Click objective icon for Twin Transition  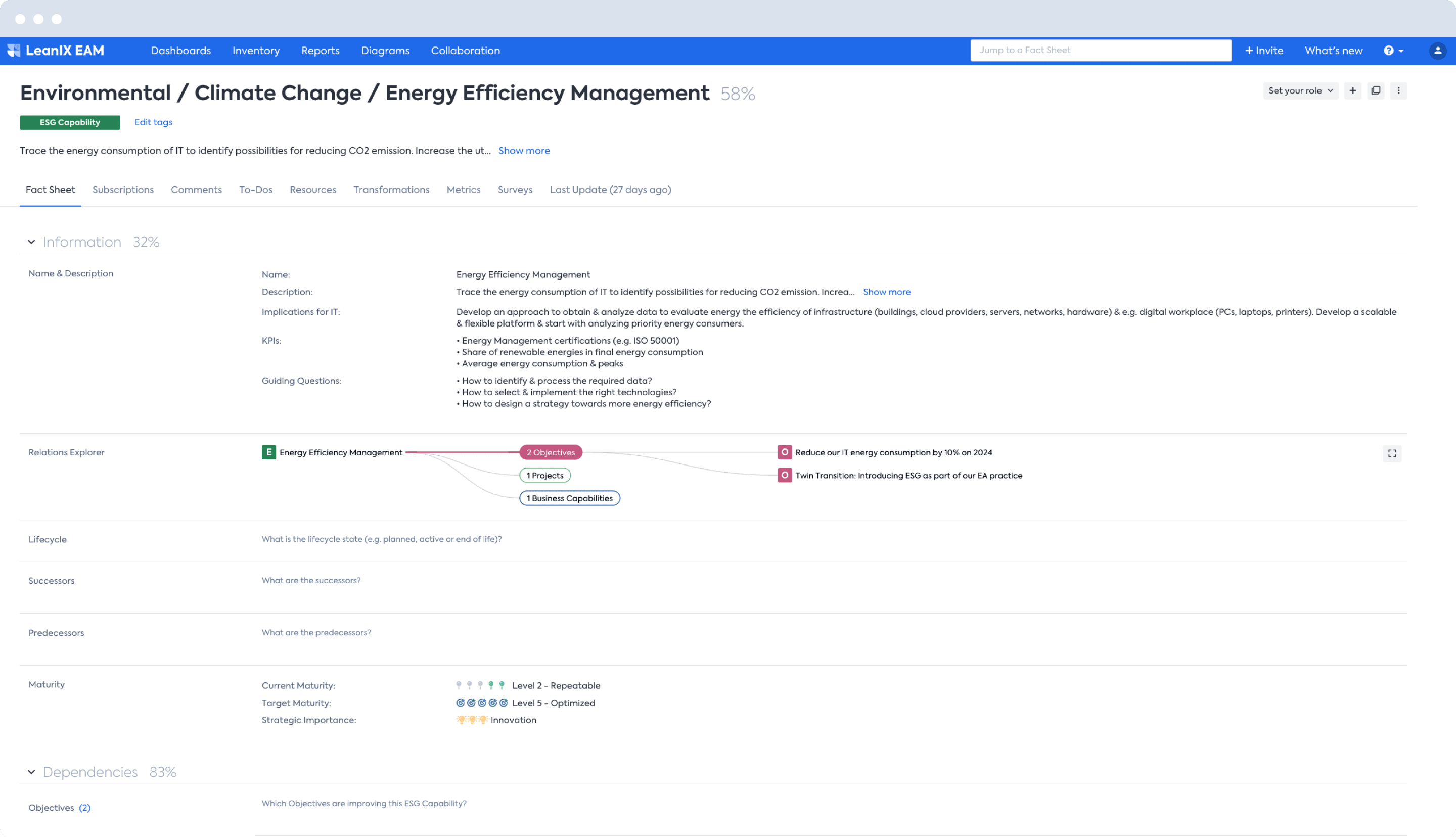point(785,476)
